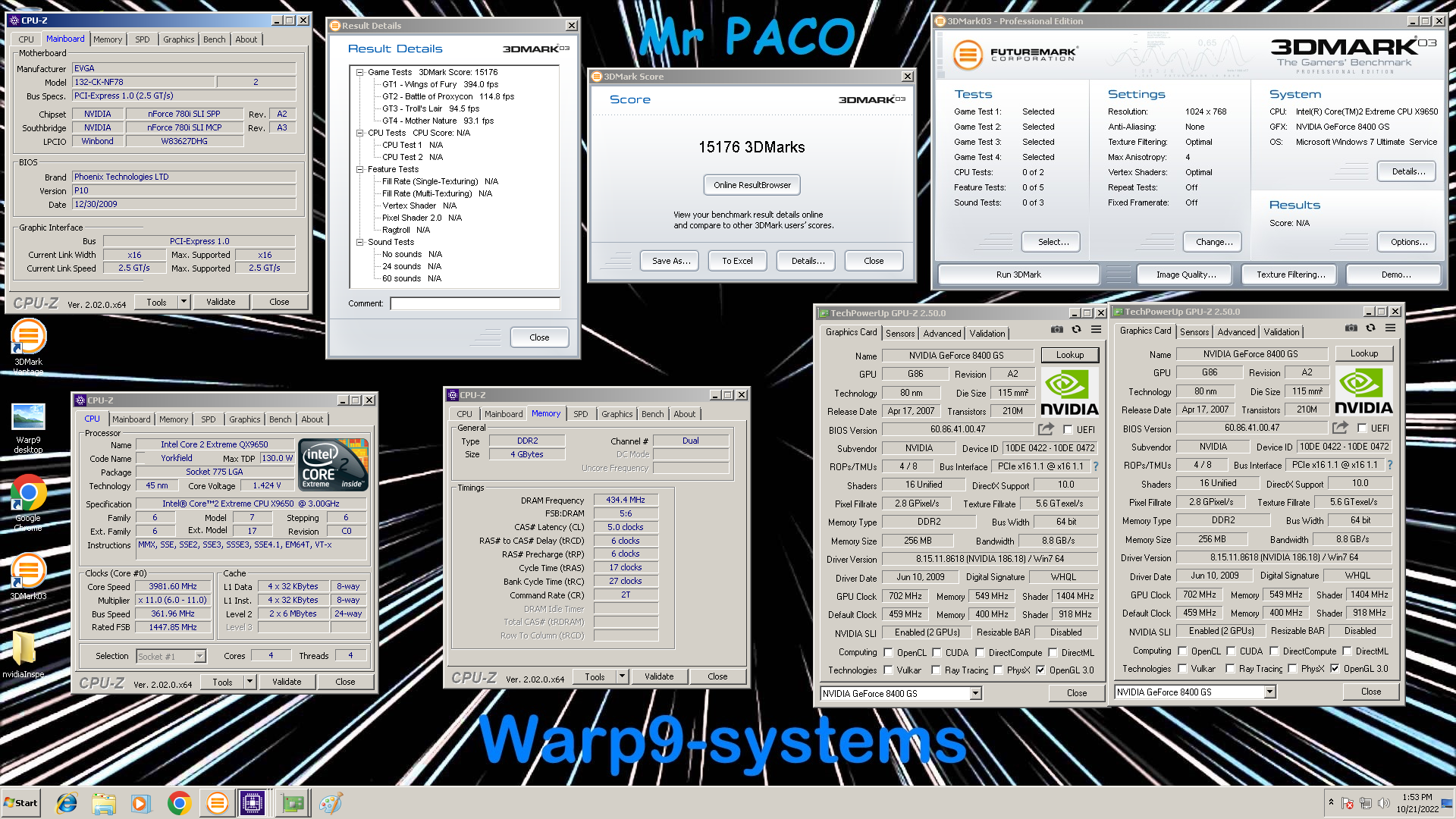Open Graphics tab in CPU-Z processor window

[244, 419]
